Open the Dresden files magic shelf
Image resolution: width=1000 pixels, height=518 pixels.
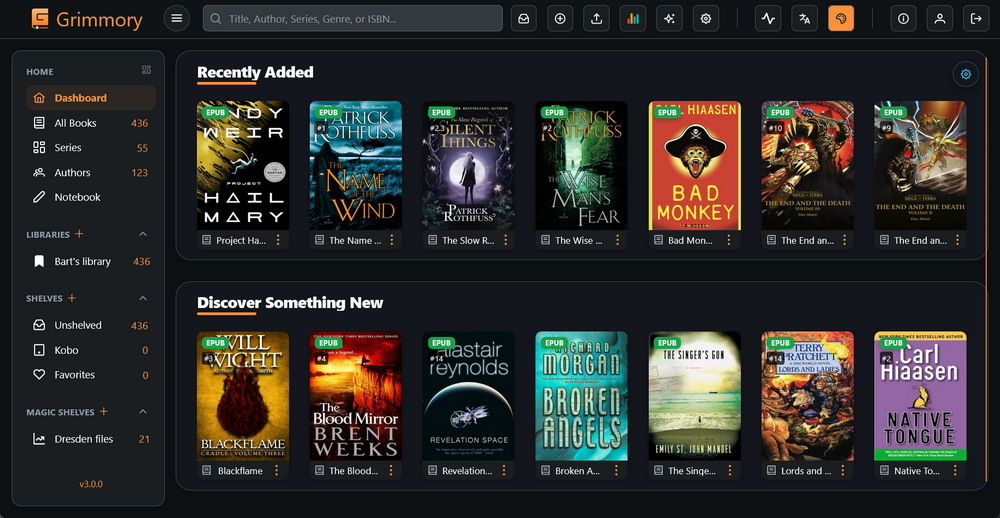coord(91,438)
